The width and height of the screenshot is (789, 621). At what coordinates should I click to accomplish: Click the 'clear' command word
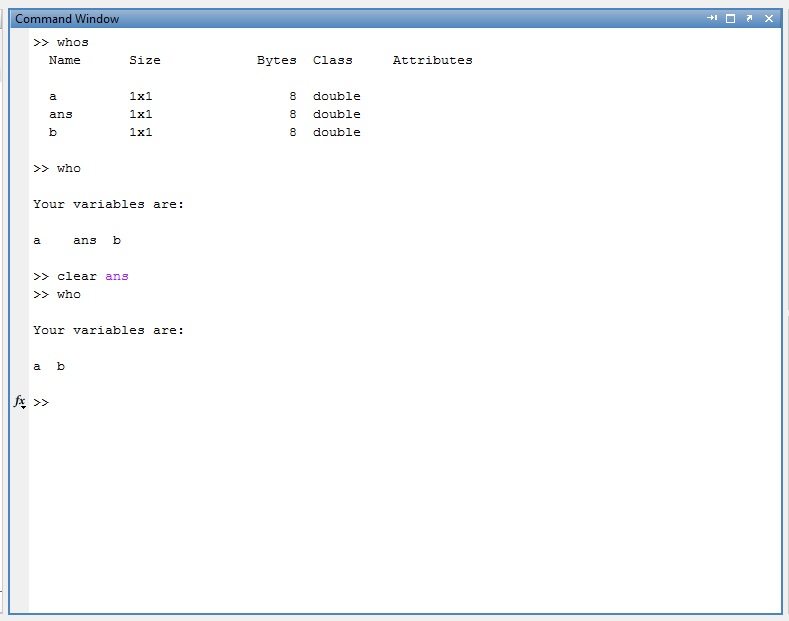click(x=76, y=276)
